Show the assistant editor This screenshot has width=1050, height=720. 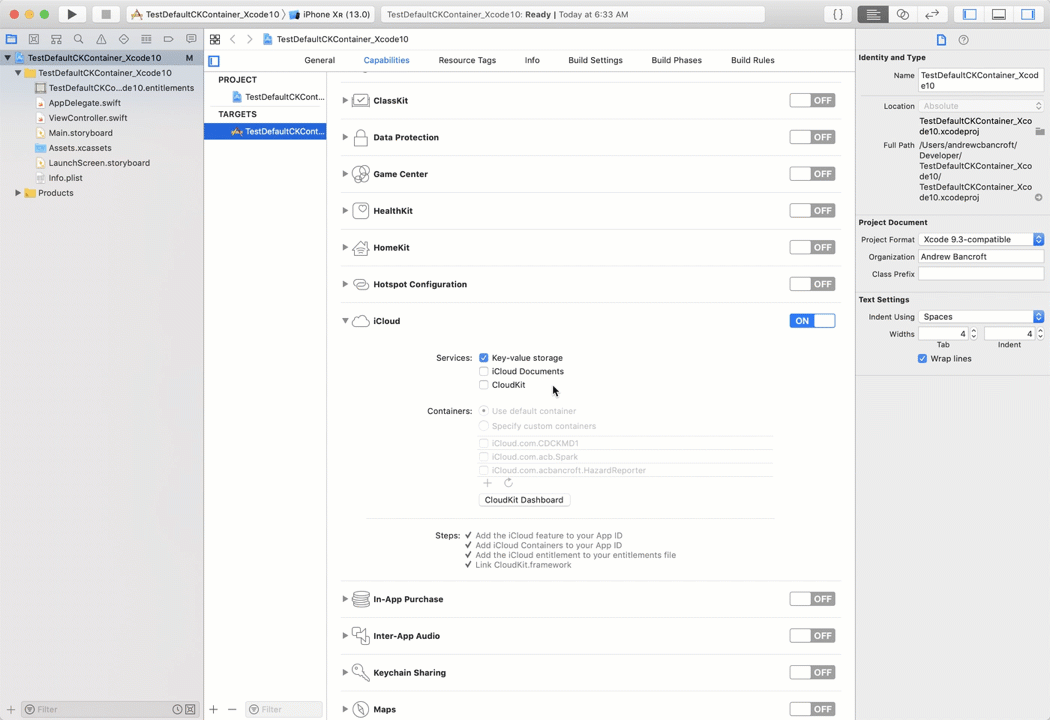coord(902,14)
